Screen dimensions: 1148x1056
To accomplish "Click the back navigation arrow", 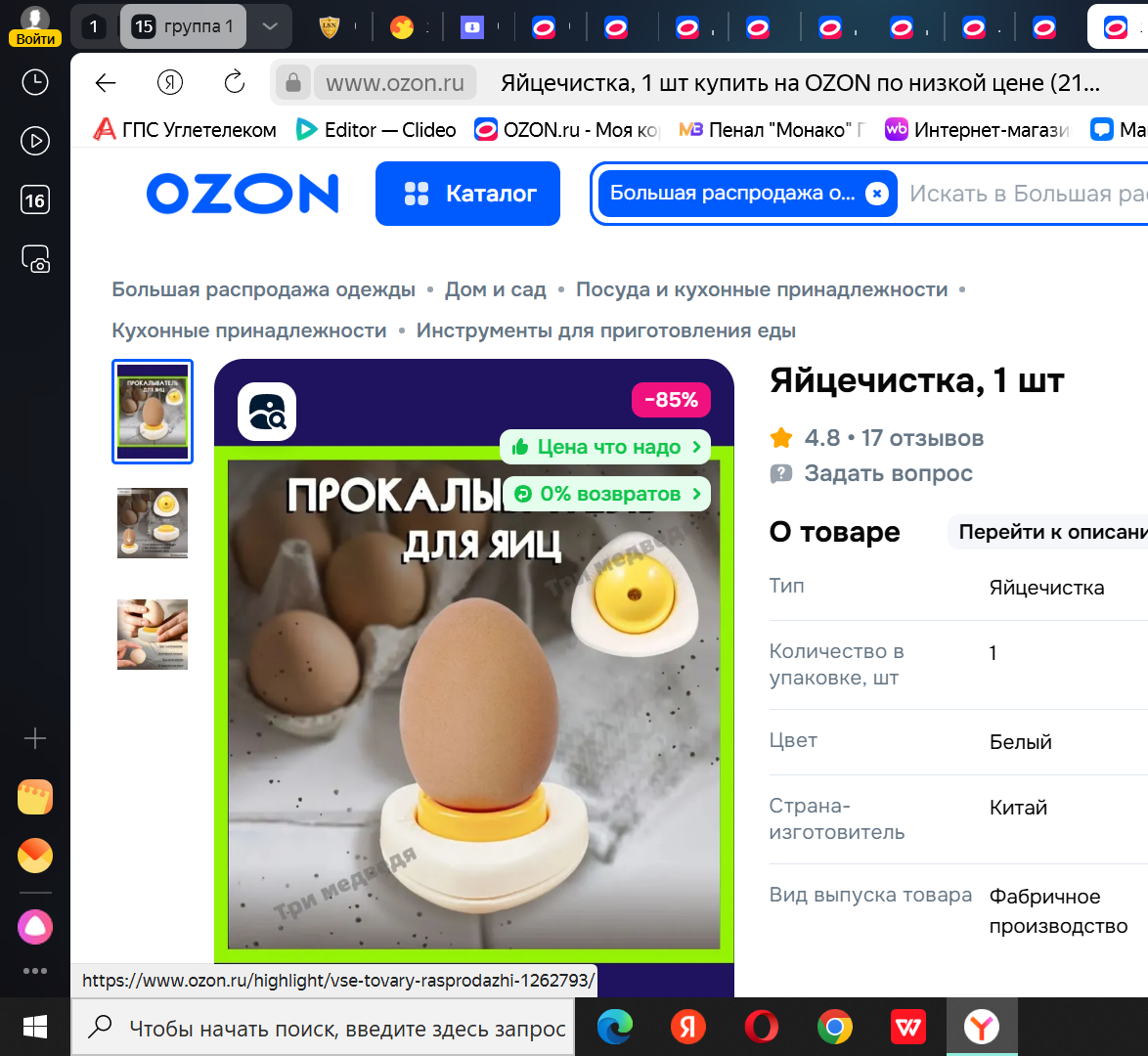I will click(x=105, y=83).
